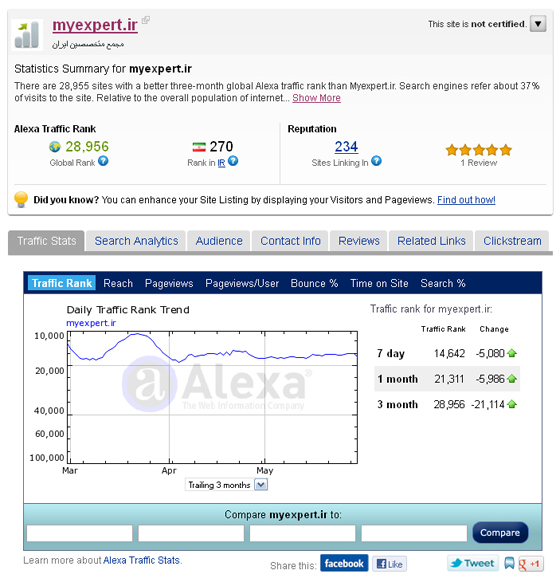Click the Tweet share button
Screen dimensions: 560x578
473,563
